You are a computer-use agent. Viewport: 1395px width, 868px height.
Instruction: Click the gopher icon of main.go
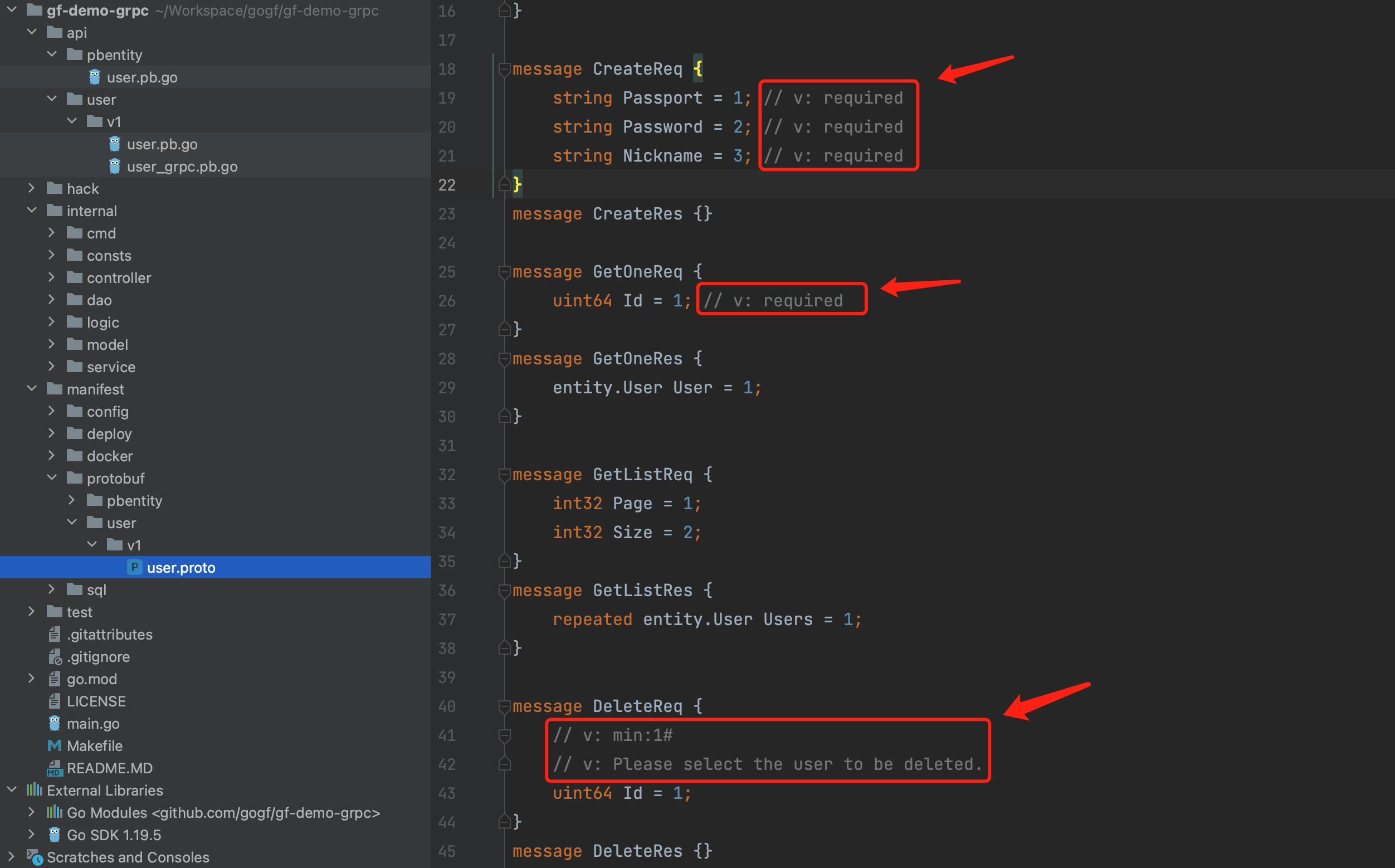[55, 723]
